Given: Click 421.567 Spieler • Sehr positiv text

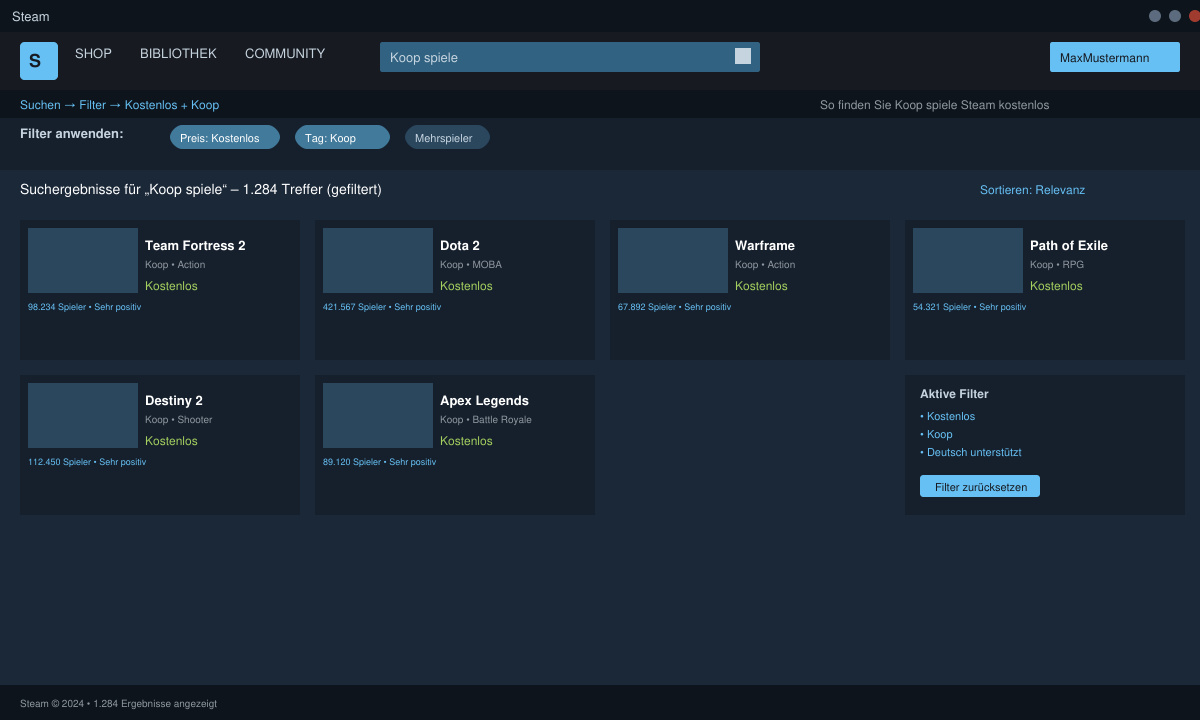Looking at the screenshot, I should click(x=382, y=307).
